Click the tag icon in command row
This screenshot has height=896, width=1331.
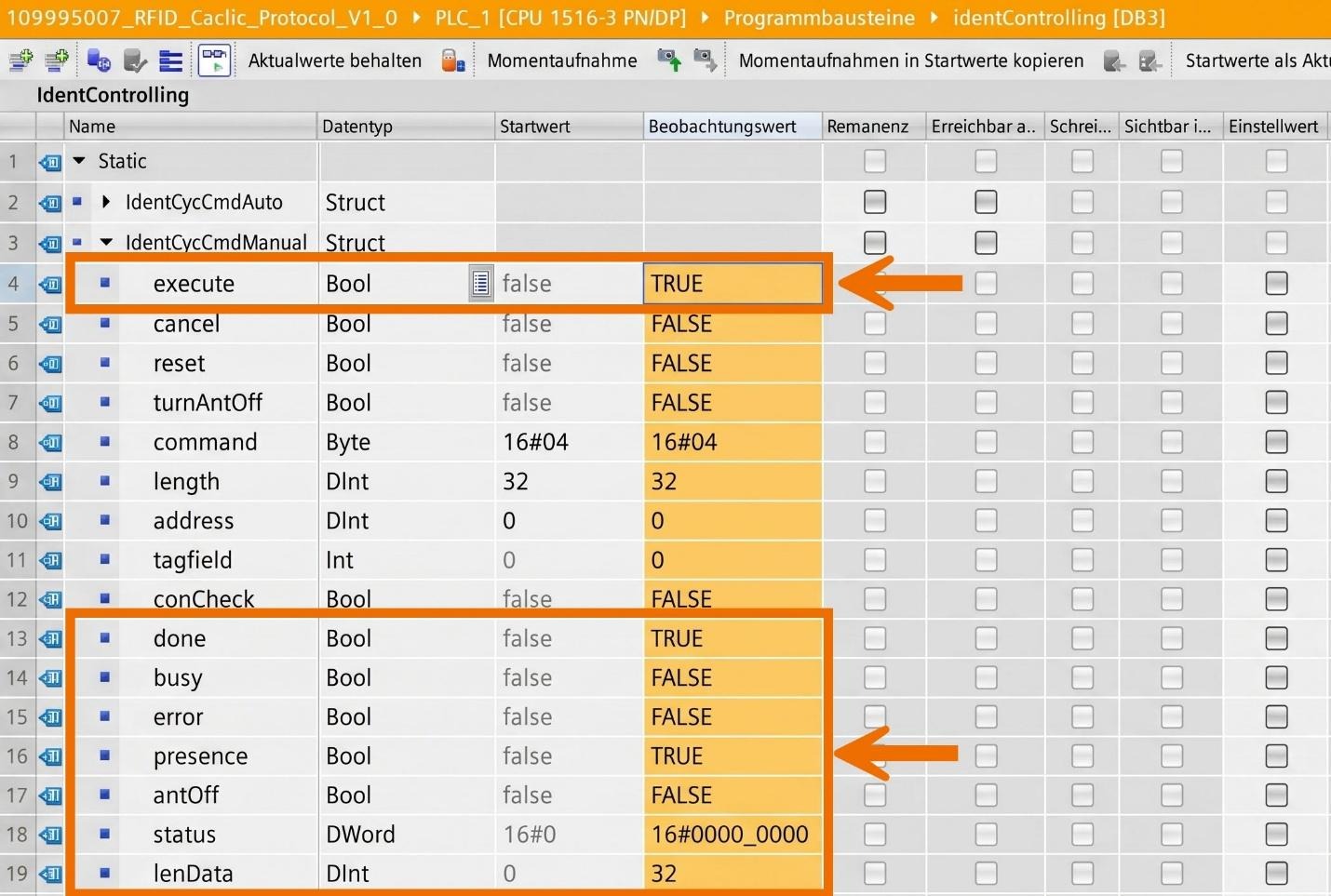(x=50, y=442)
